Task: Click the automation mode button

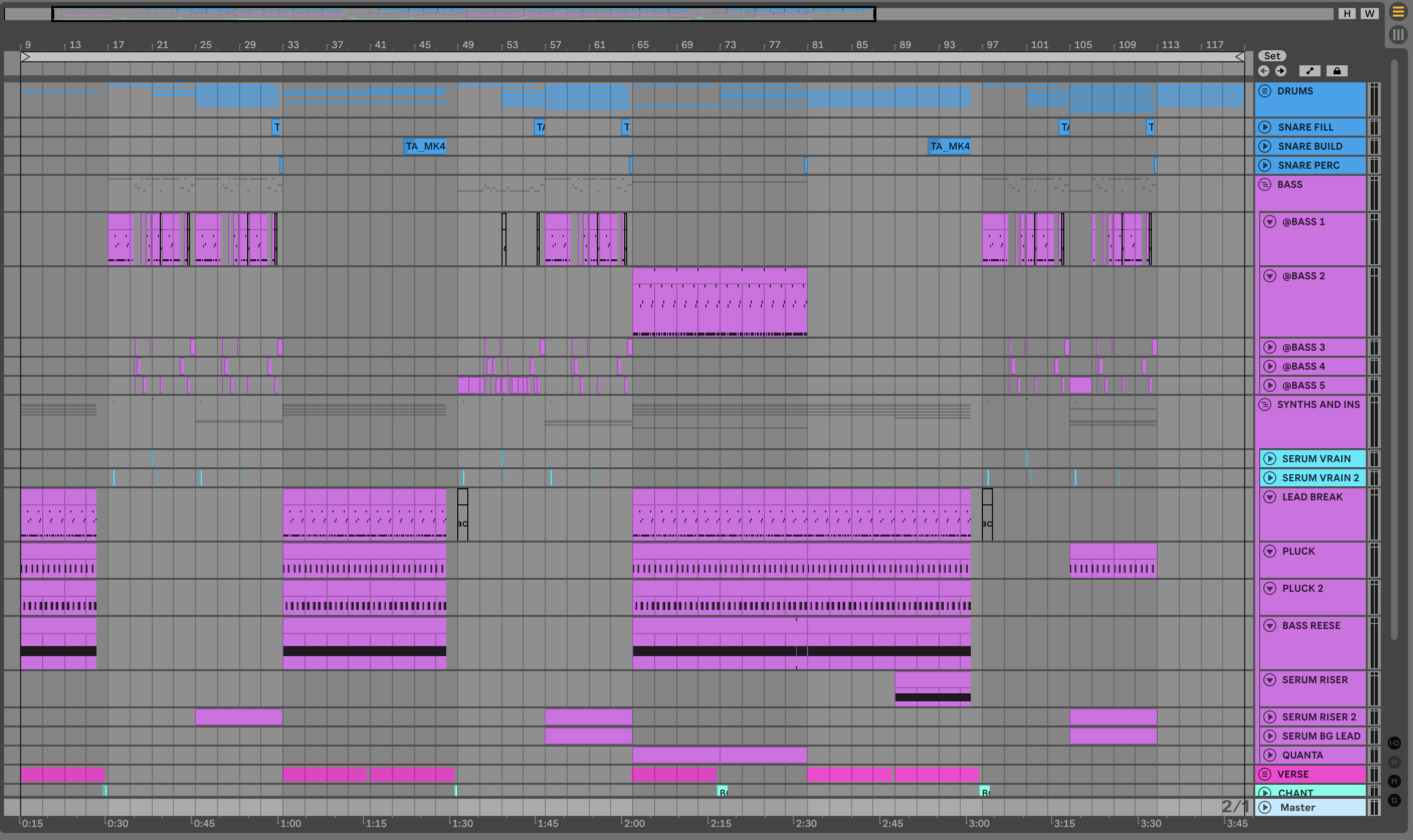Action: pyautogui.click(x=1309, y=71)
